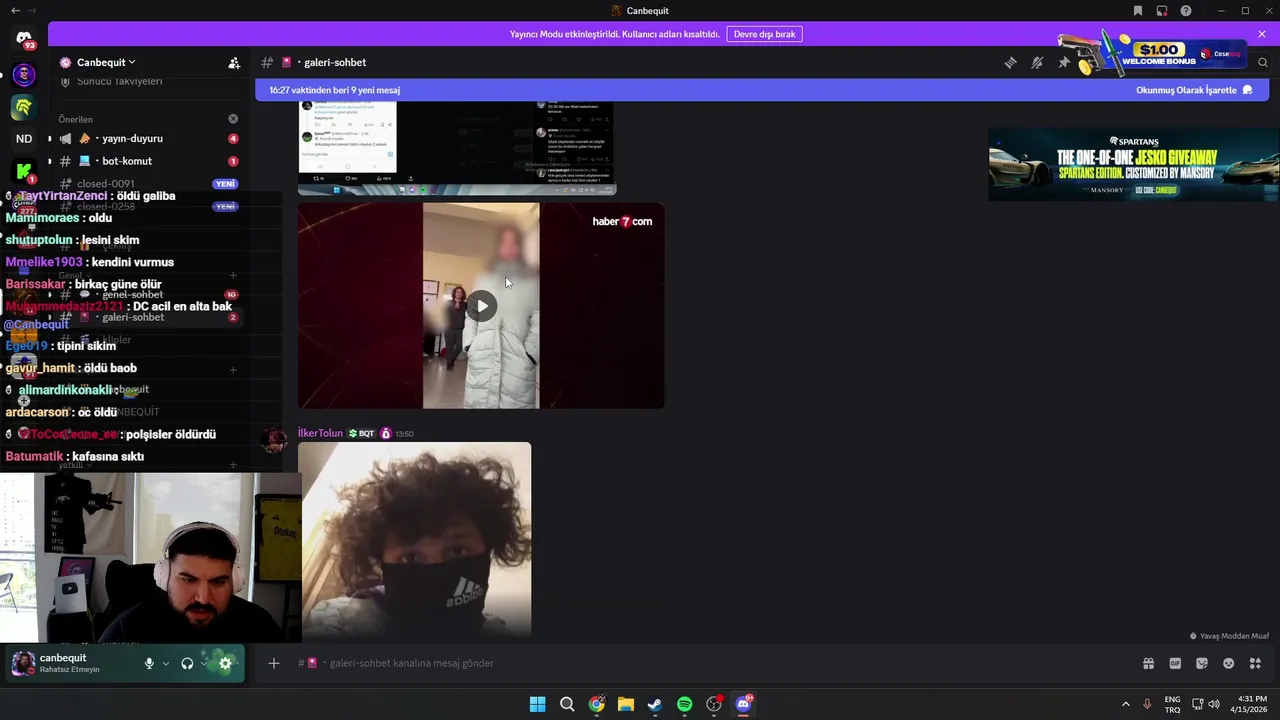The image size is (1280, 720).
Task: Open the GIF picker
Action: 1175,663
